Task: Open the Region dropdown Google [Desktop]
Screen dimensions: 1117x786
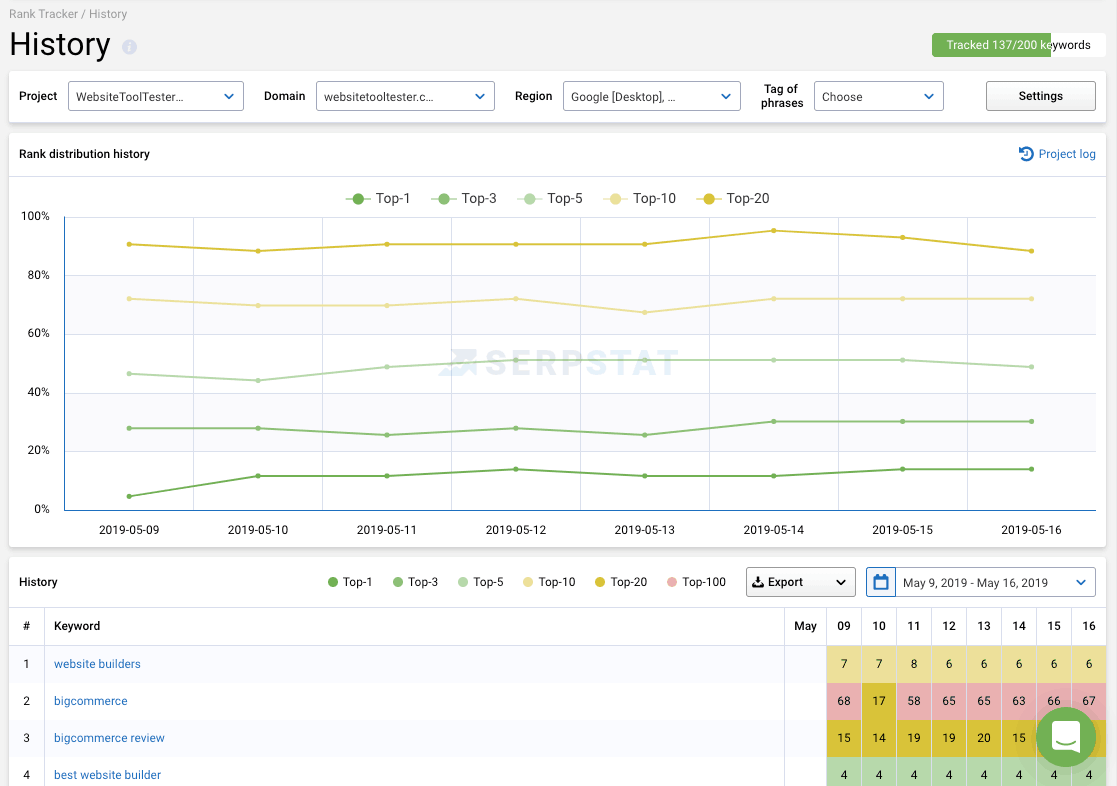Action: point(652,96)
